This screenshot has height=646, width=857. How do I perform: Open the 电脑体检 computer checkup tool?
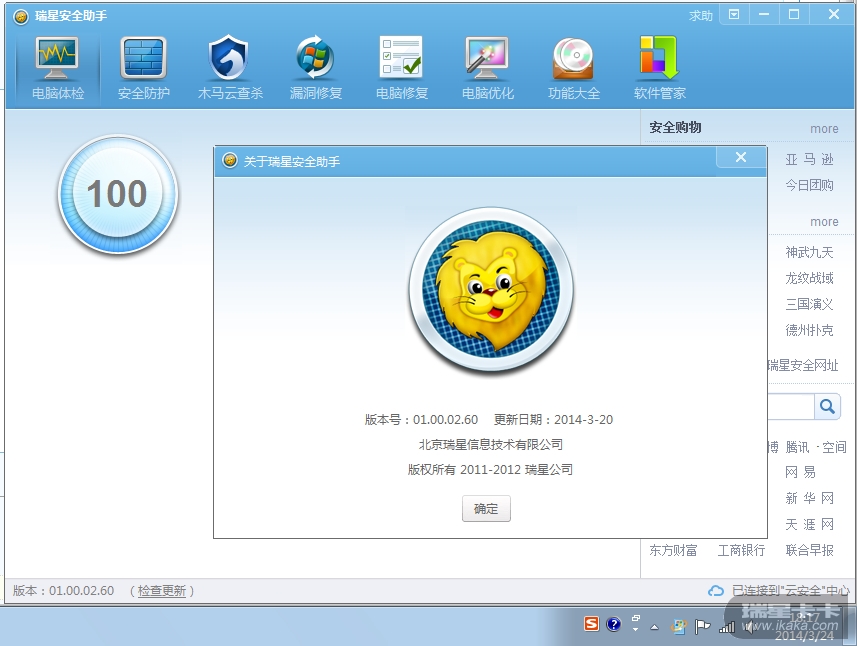[57, 69]
